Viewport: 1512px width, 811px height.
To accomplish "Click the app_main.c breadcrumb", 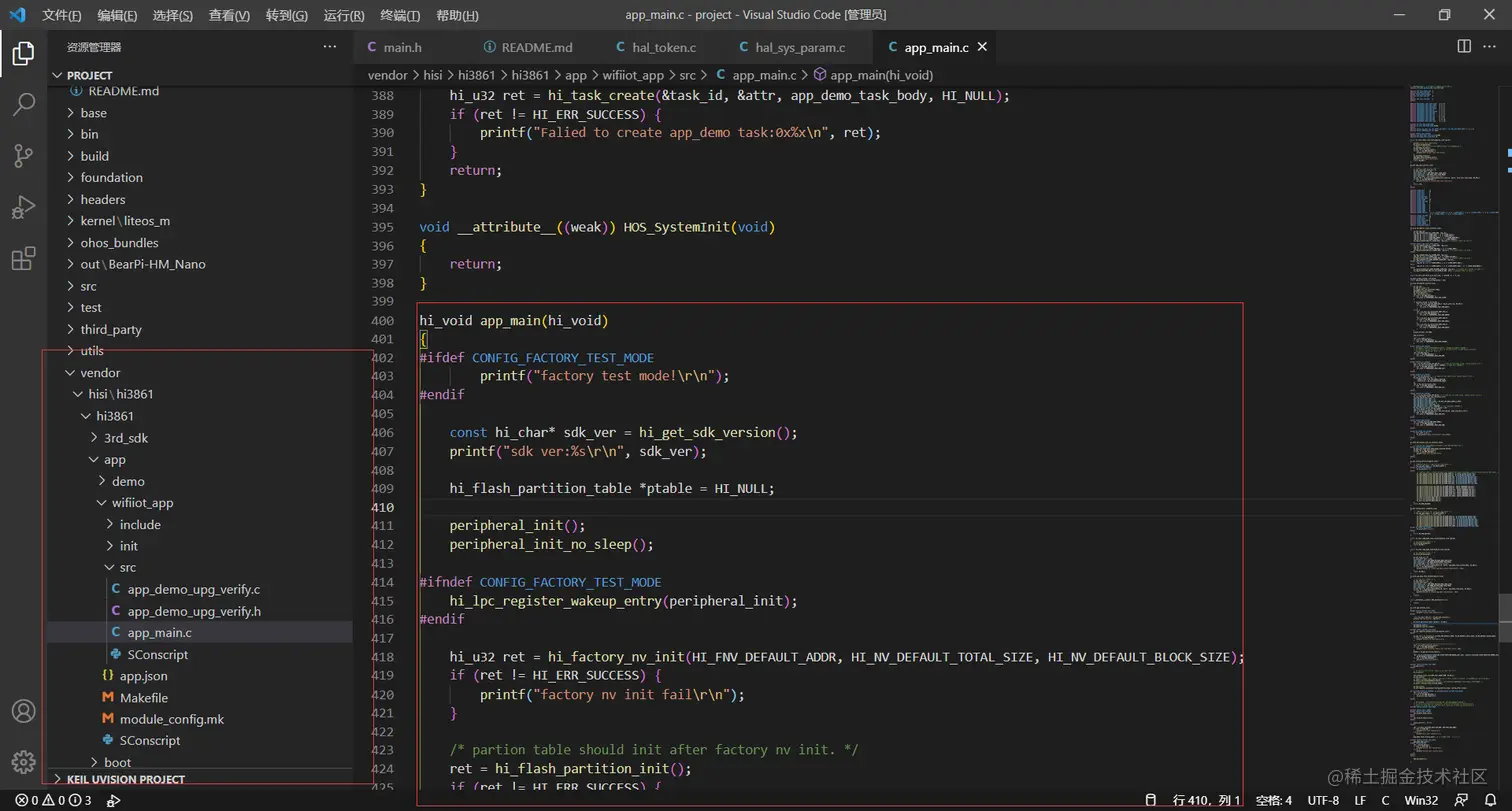I will (756, 75).
